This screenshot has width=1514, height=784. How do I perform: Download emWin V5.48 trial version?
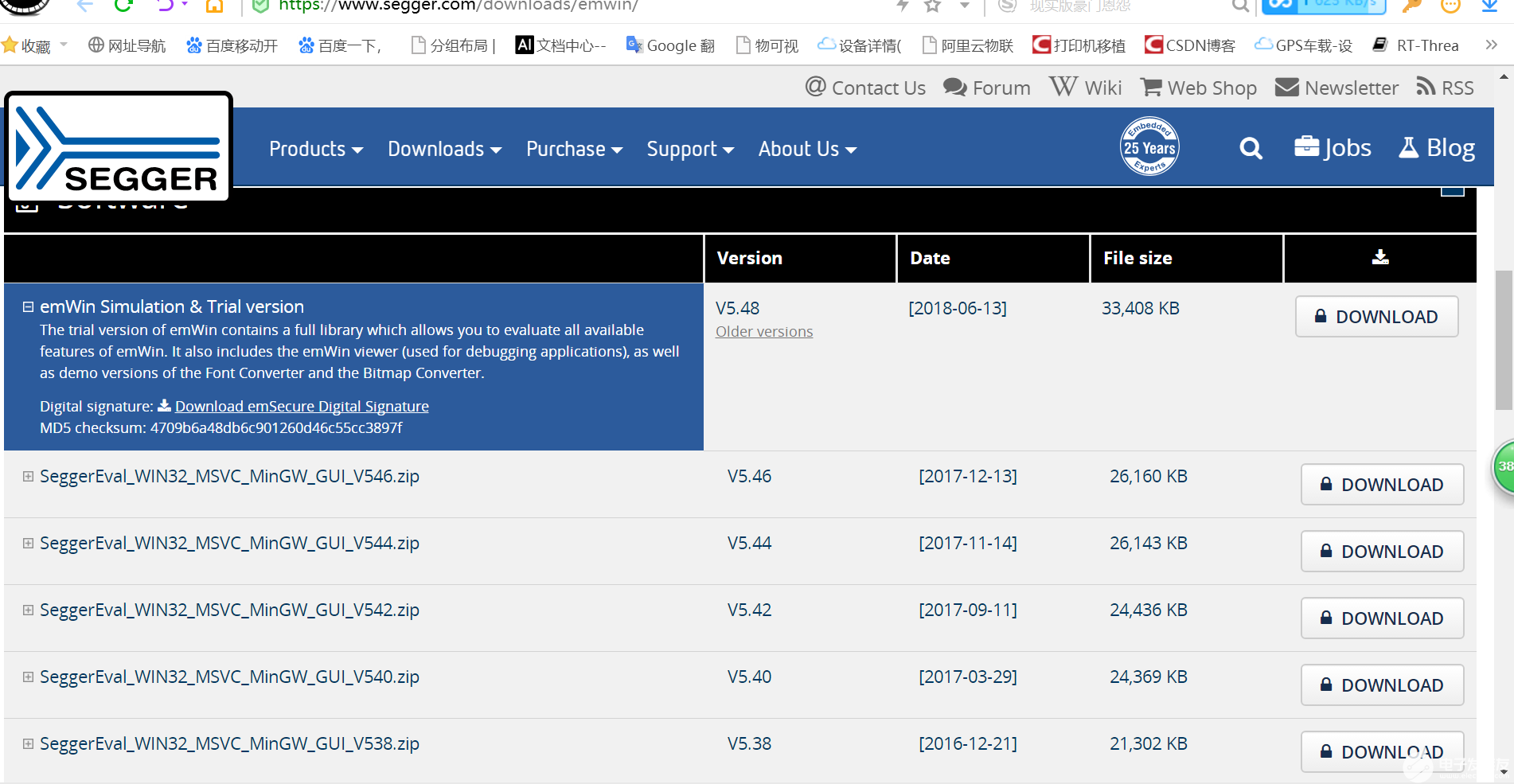click(1376, 317)
